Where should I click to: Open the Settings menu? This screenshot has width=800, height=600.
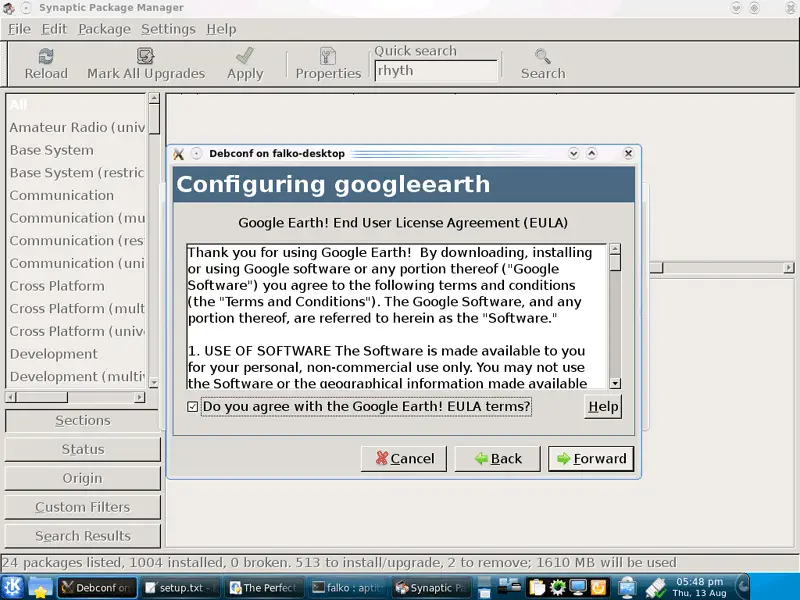168,29
